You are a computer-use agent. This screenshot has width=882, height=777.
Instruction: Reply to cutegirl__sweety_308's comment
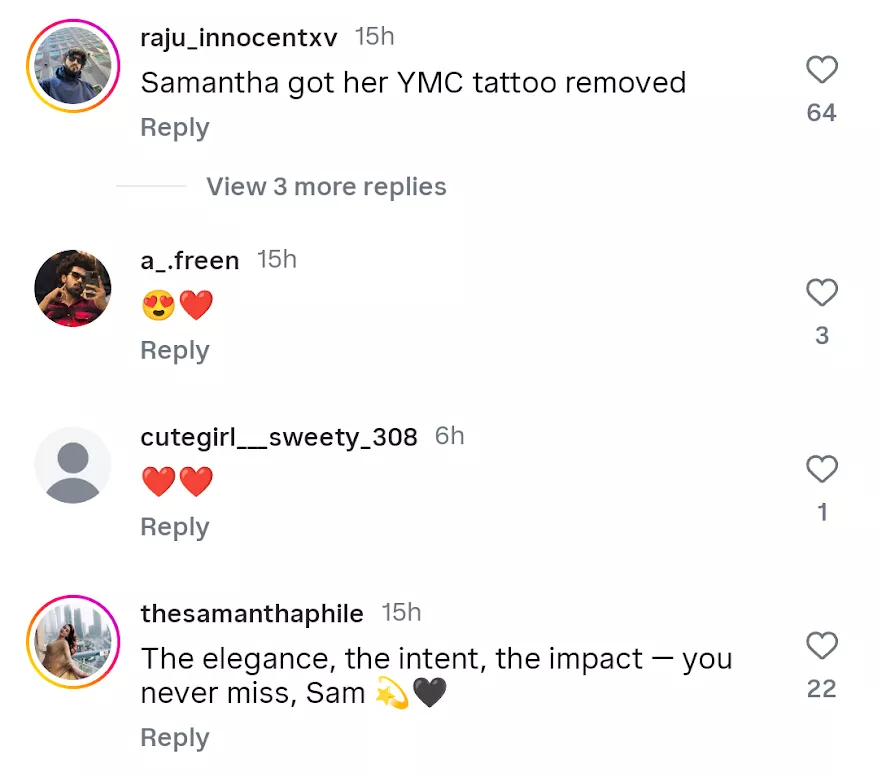pyautogui.click(x=174, y=527)
